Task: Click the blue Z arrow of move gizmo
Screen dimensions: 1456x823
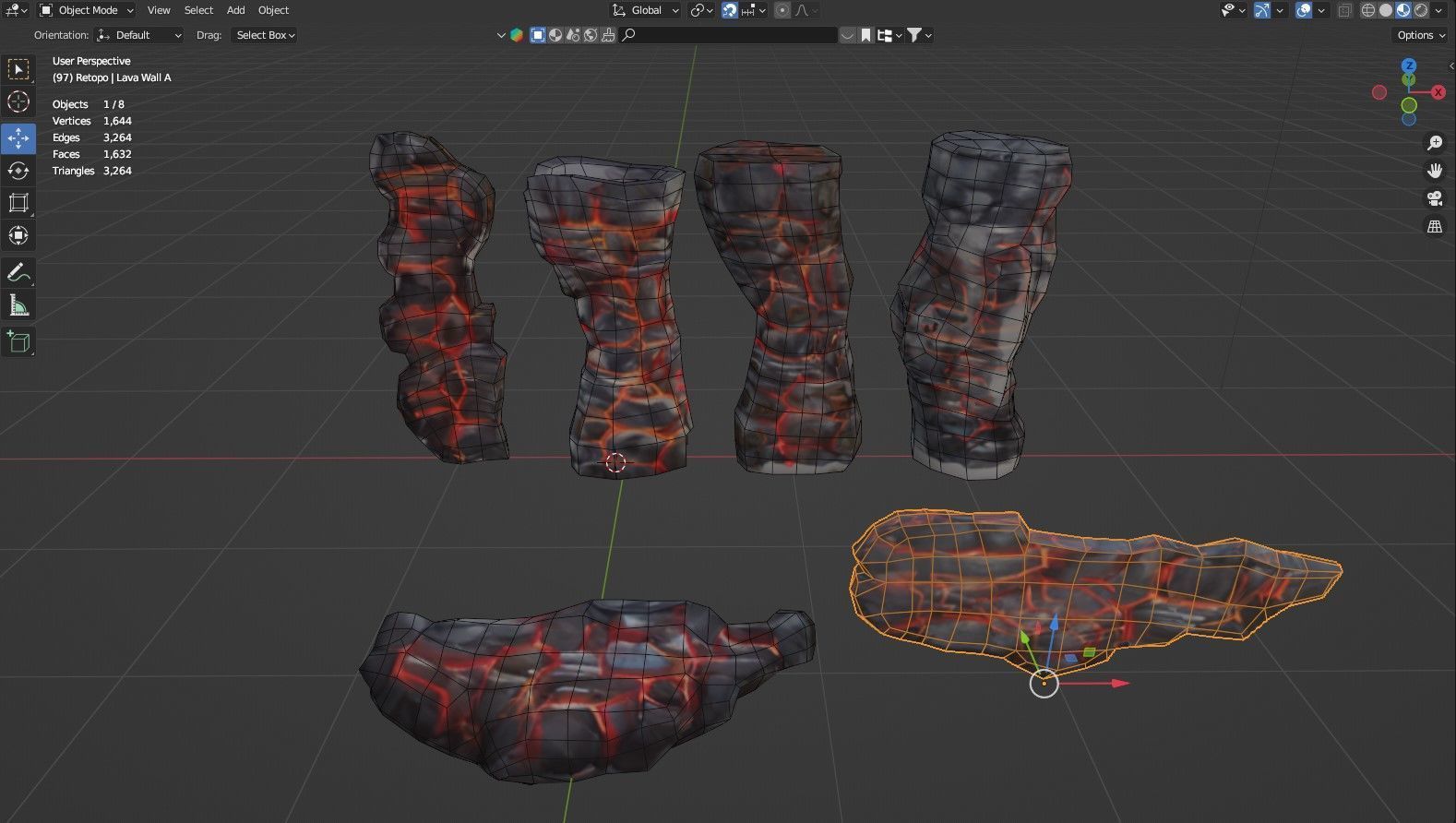Action: [1055, 625]
